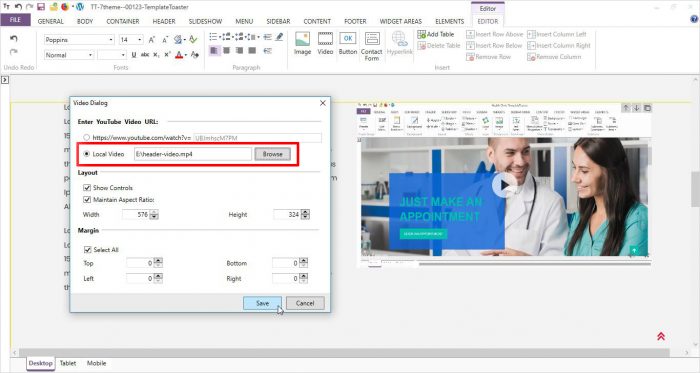Viewport: 700px width, 373px height.
Task: Click Save in Video Dialog
Action: (262, 303)
